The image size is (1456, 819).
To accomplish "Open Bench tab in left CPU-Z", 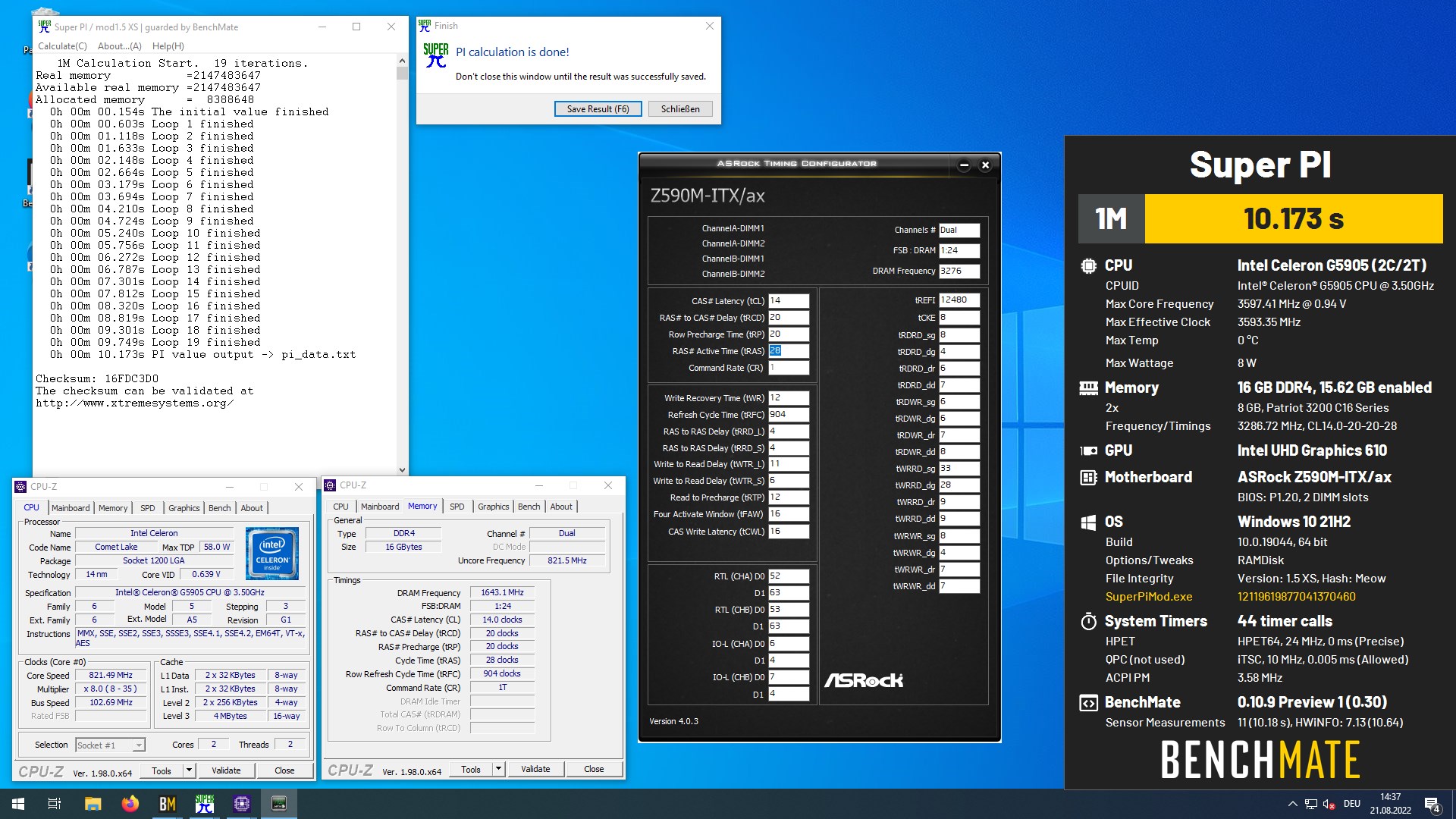I will click(220, 508).
